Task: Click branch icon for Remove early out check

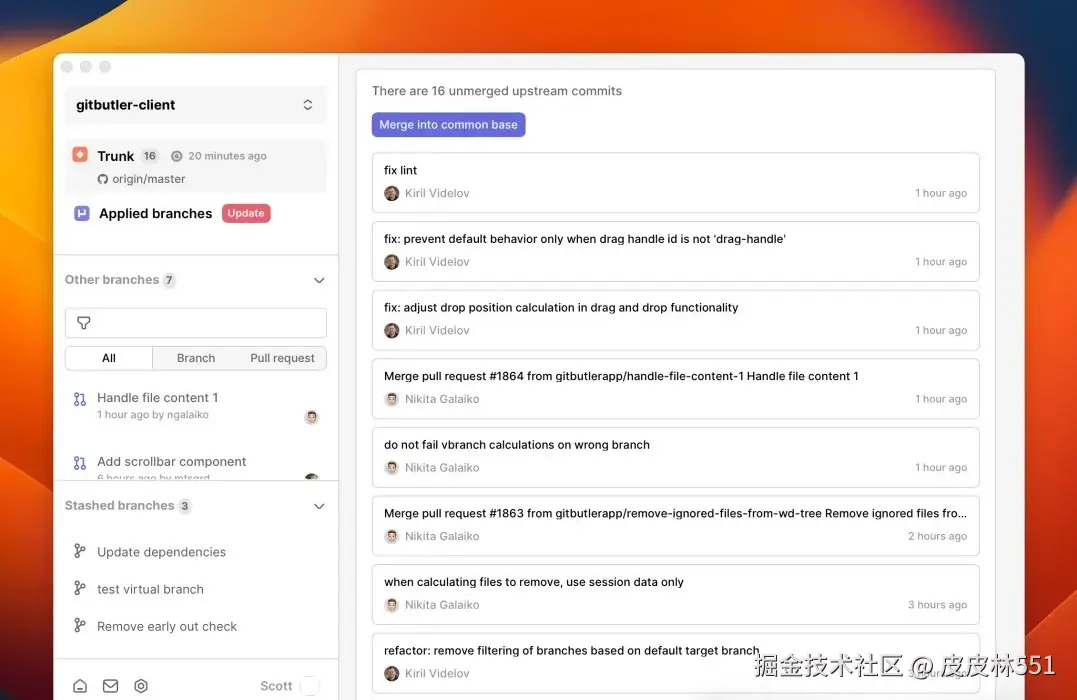Action: (x=80, y=625)
